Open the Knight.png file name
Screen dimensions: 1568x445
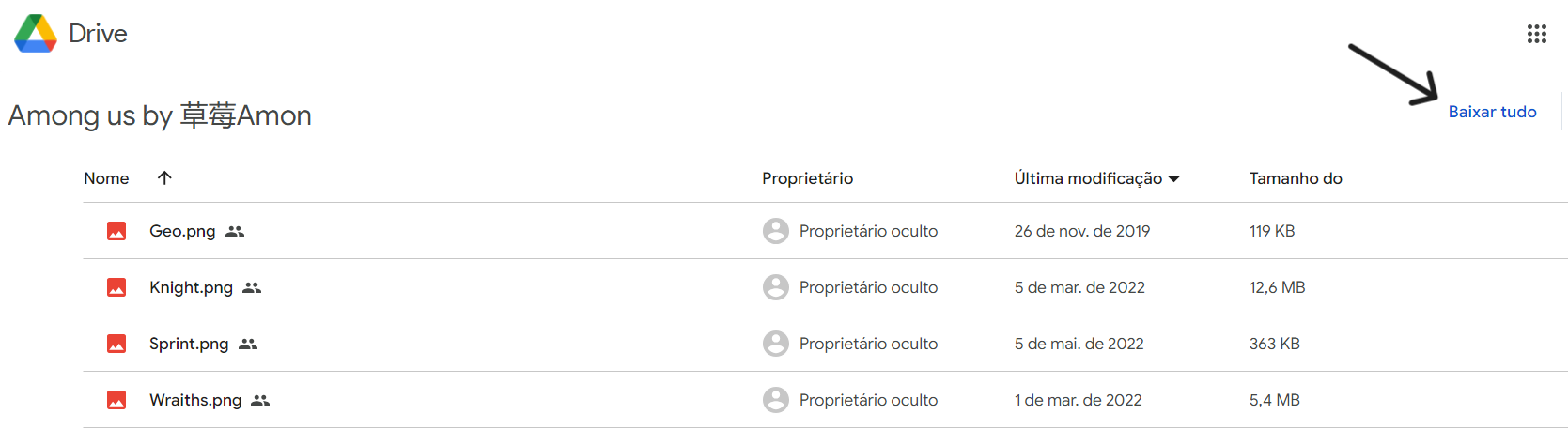[x=191, y=287]
